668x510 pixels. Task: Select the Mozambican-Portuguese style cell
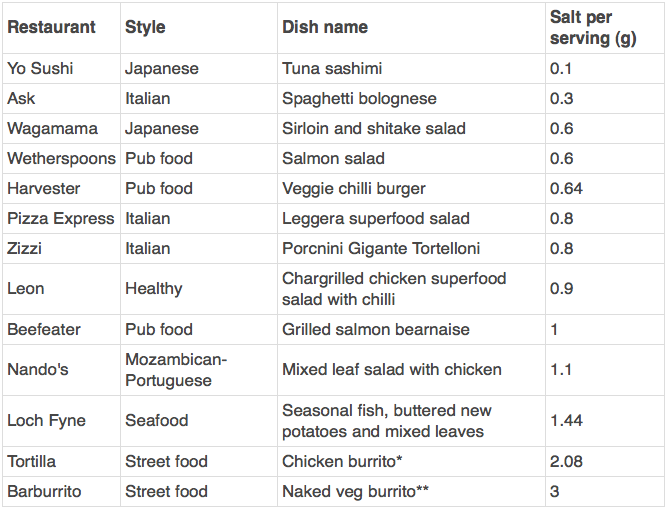199,370
